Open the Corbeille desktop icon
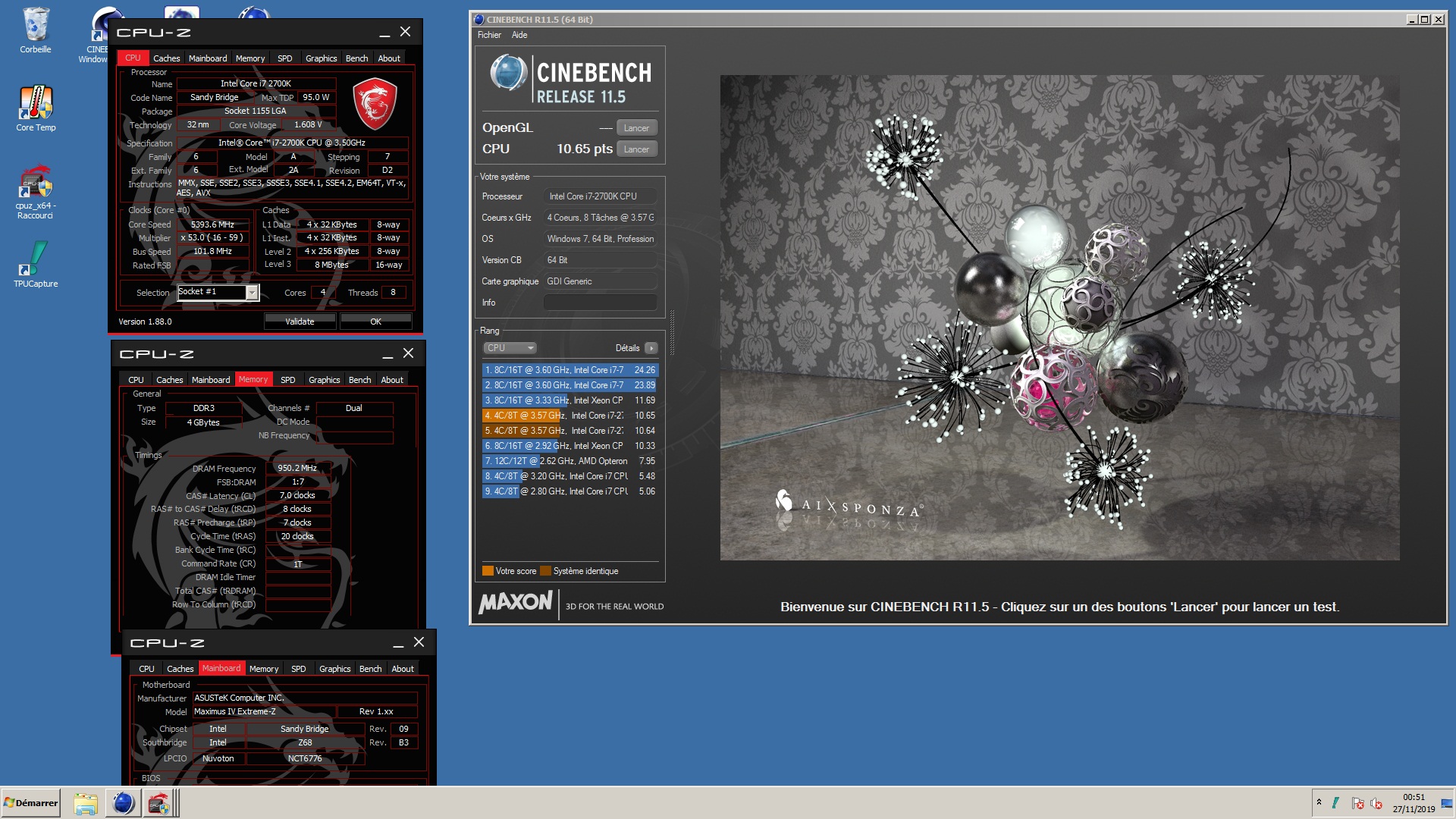Image resolution: width=1456 pixels, height=819 pixels. point(36,30)
